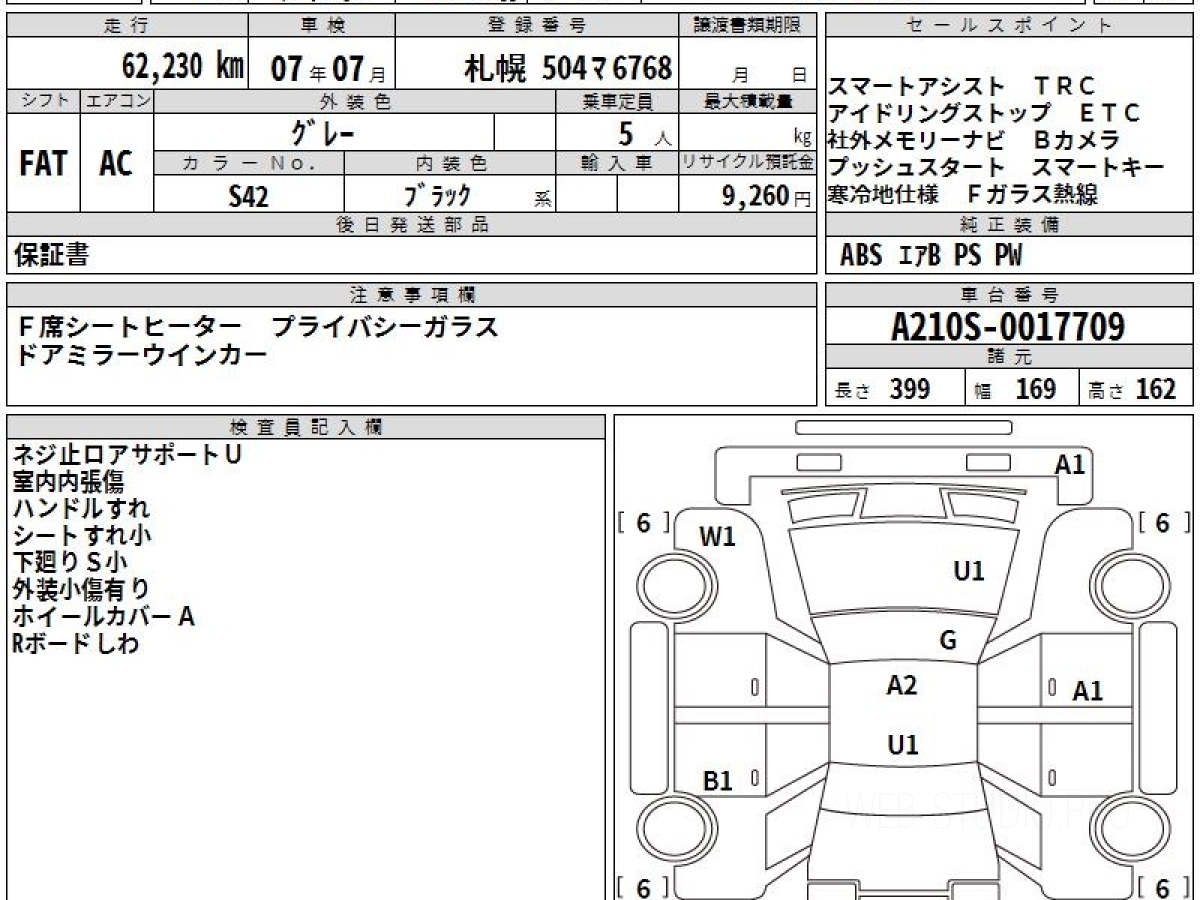Click inspector note 外装小傷有り
The width and height of the screenshot is (1200, 900).
(x=81, y=589)
